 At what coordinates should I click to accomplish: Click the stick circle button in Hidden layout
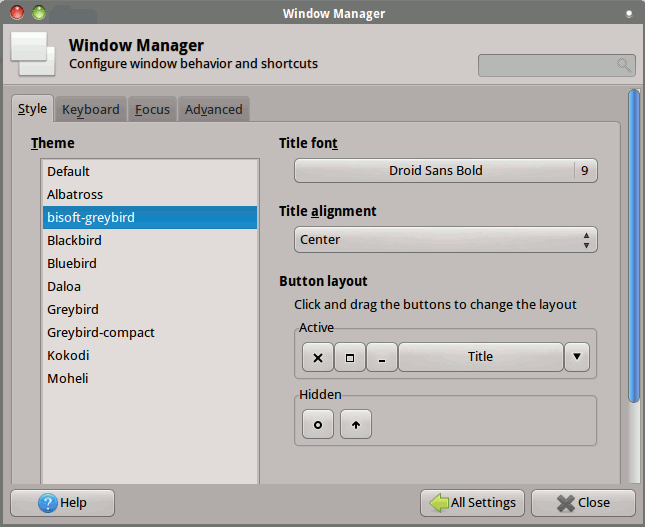318,424
